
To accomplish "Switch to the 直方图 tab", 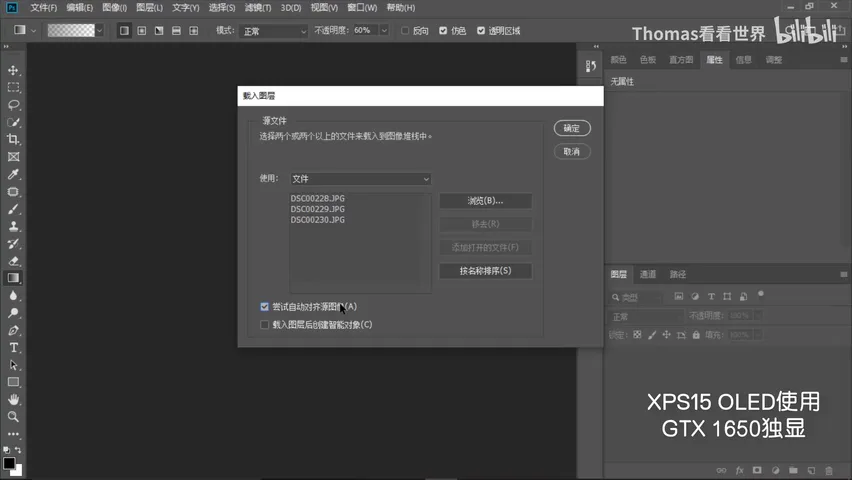I will pos(681,60).
